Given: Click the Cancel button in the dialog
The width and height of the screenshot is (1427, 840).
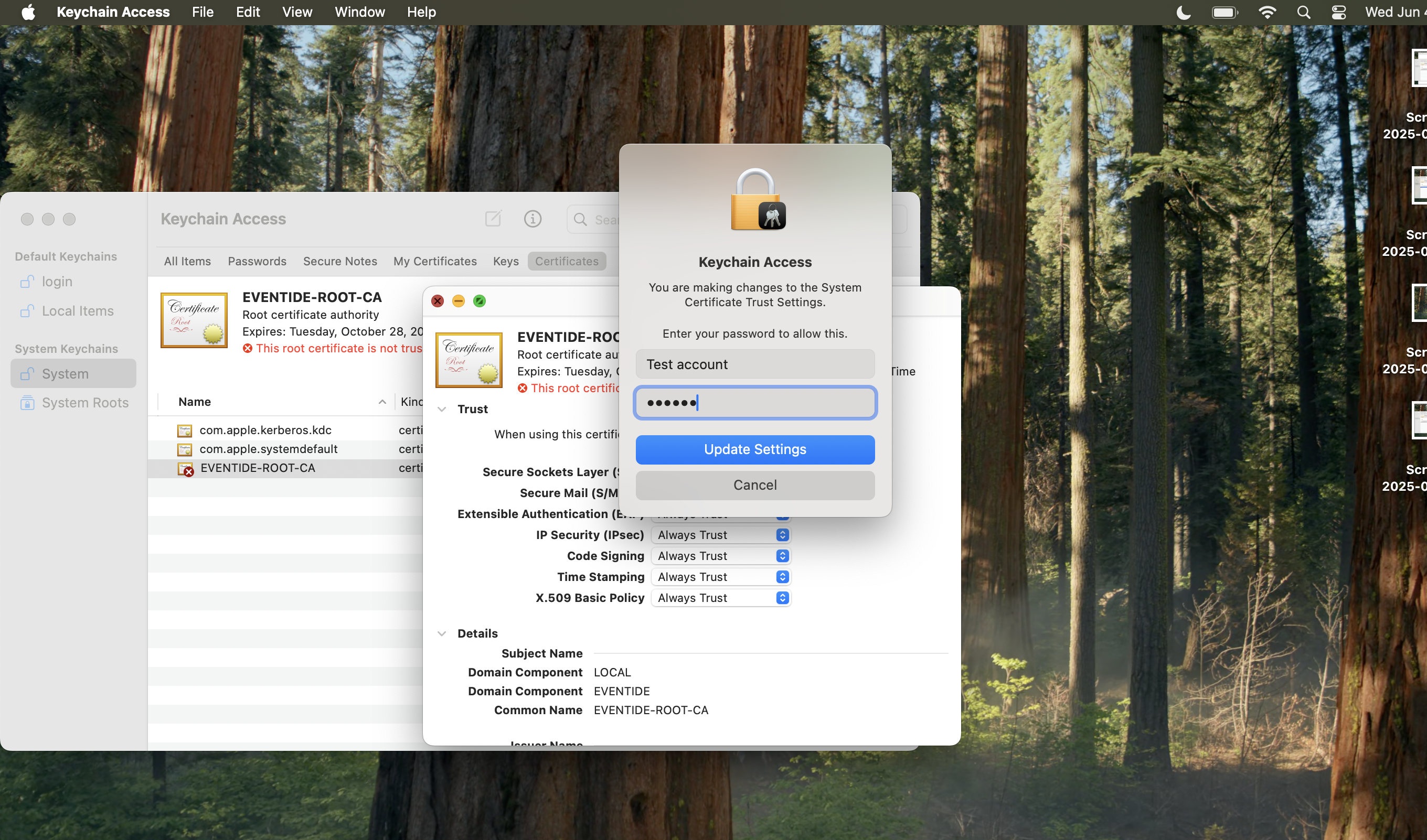Looking at the screenshot, I should (755, 485).
